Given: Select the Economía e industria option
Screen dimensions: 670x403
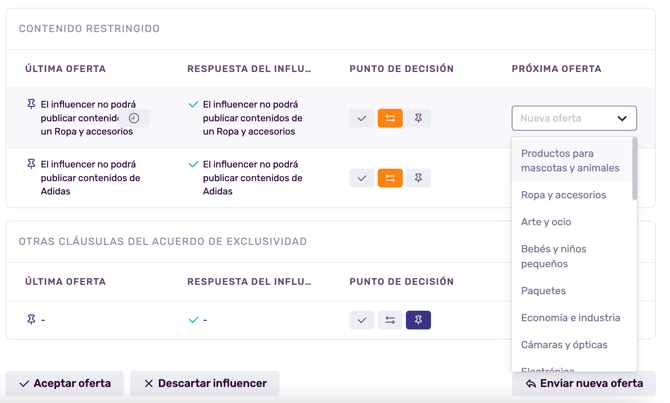Looking at the screenshot, I should click(570, 318).
